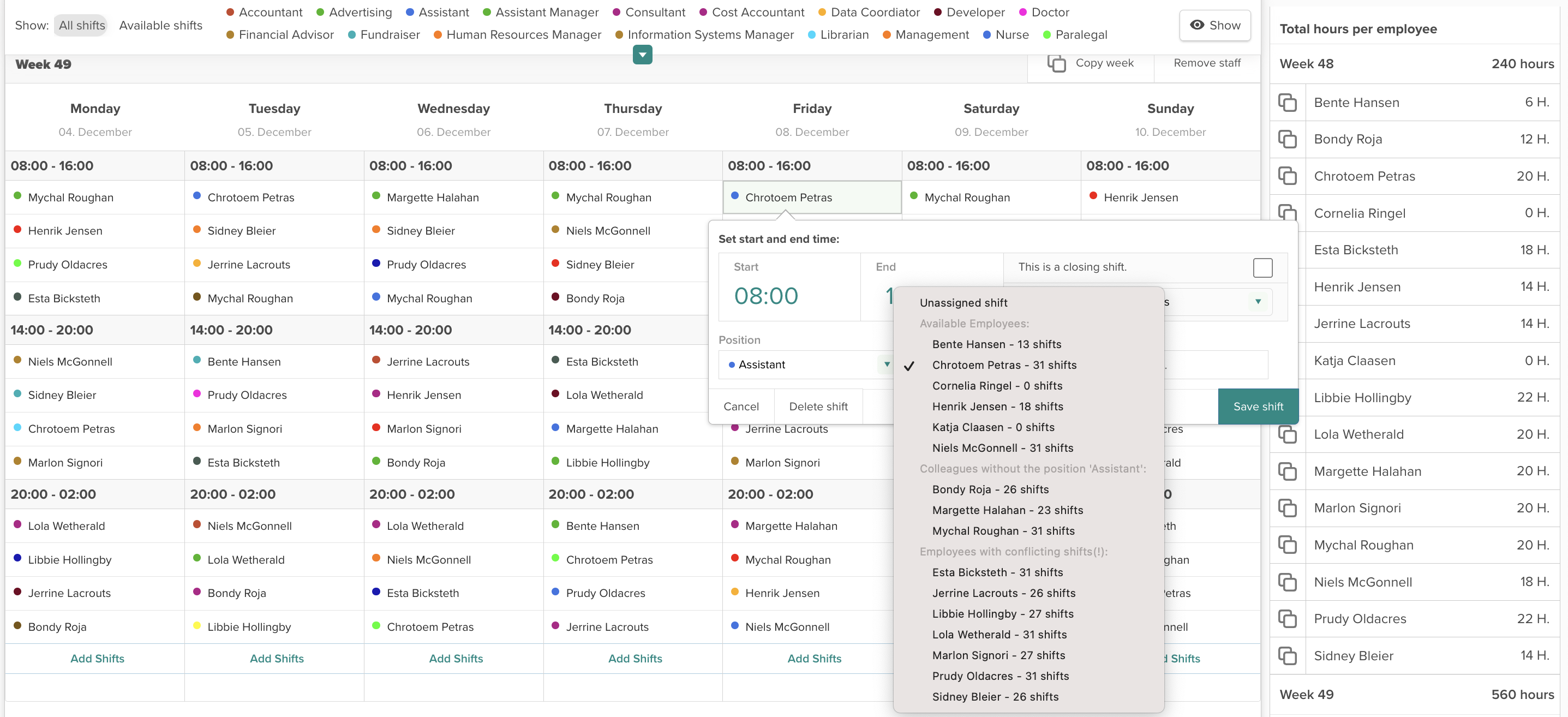Switch view to Available shifts
1568x717 pixels.
tap(161, 25)
